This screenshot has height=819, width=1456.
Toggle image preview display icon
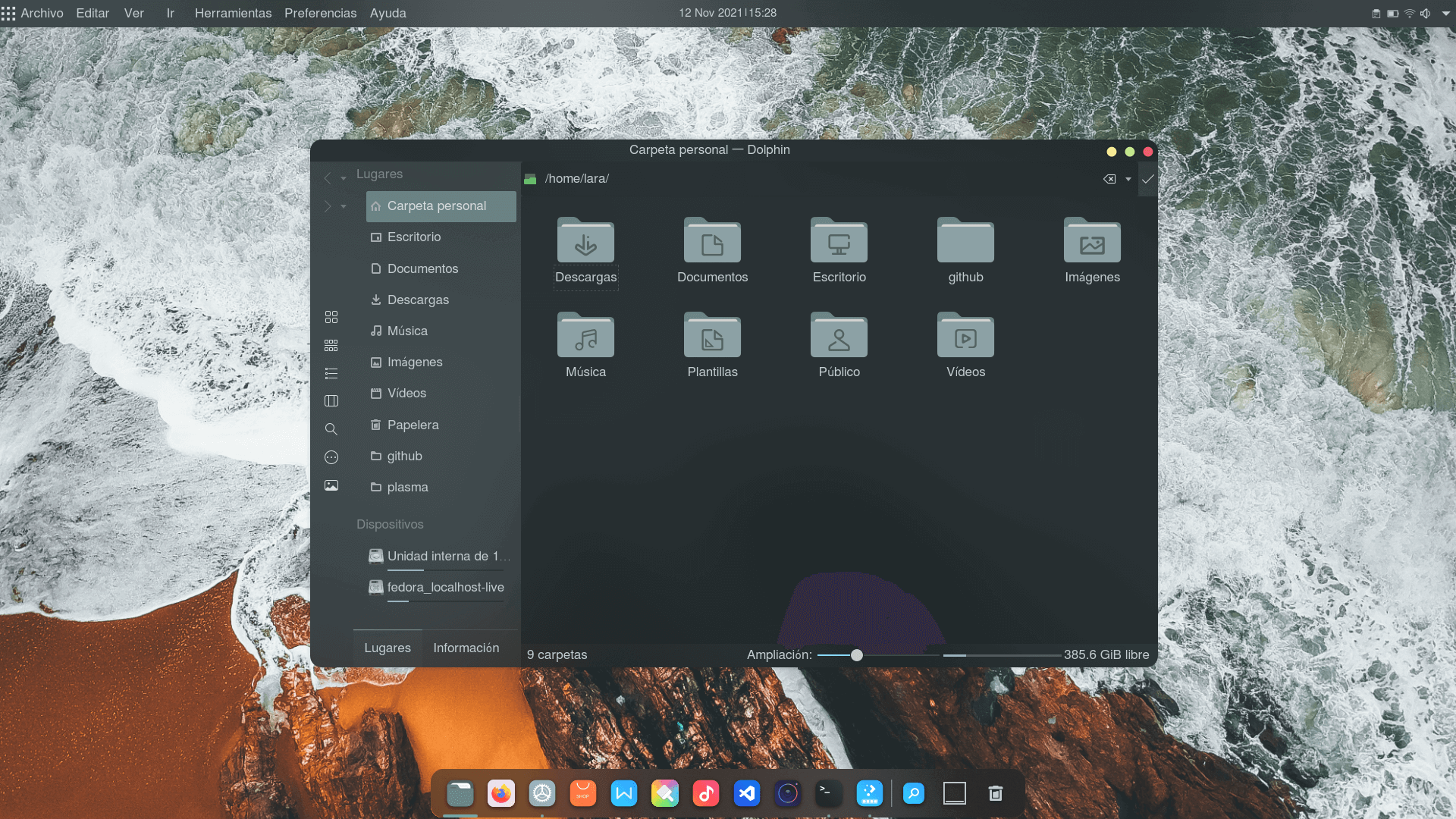pyautogui.click(x=331, y=485)
